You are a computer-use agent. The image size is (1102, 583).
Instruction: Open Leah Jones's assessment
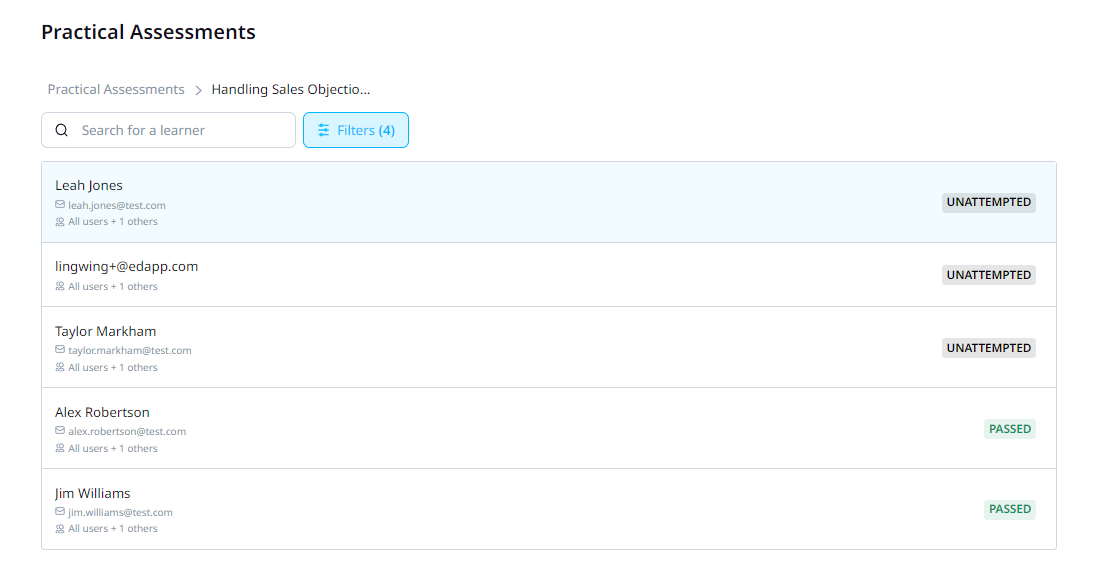[x=89, y=185]
